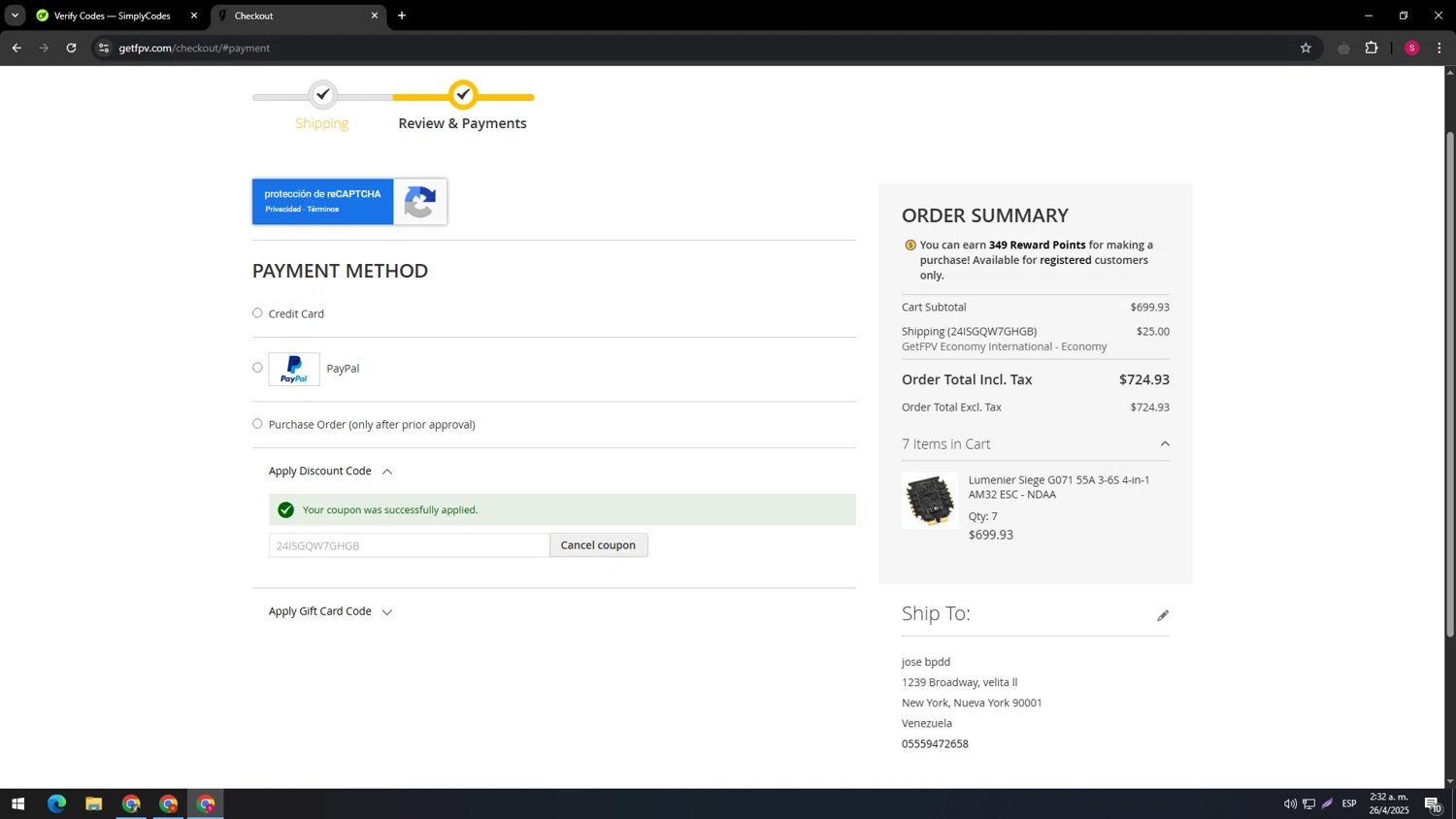Click the Cancel coupon button

click(x=598, y=545)
